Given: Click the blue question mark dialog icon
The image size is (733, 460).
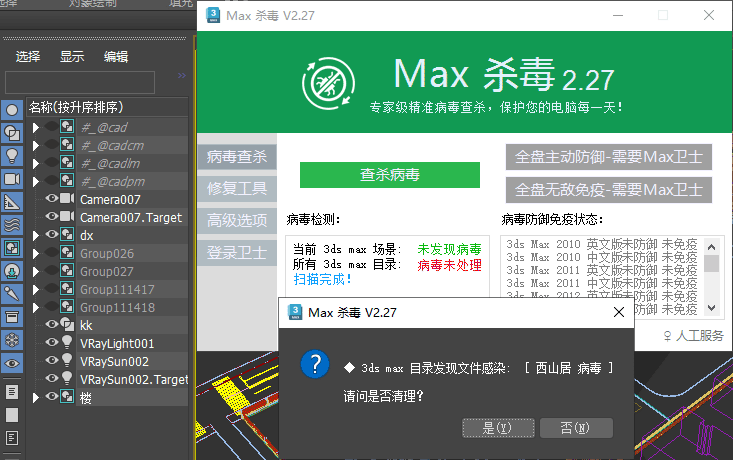Looking at the screenshot, I should point(316,363).
